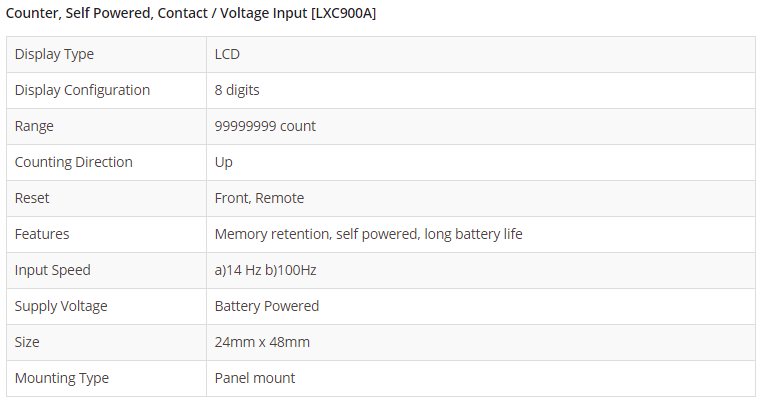Select the Reset row label
Screen dimensions: 762x404
click(x=32, y=198)
